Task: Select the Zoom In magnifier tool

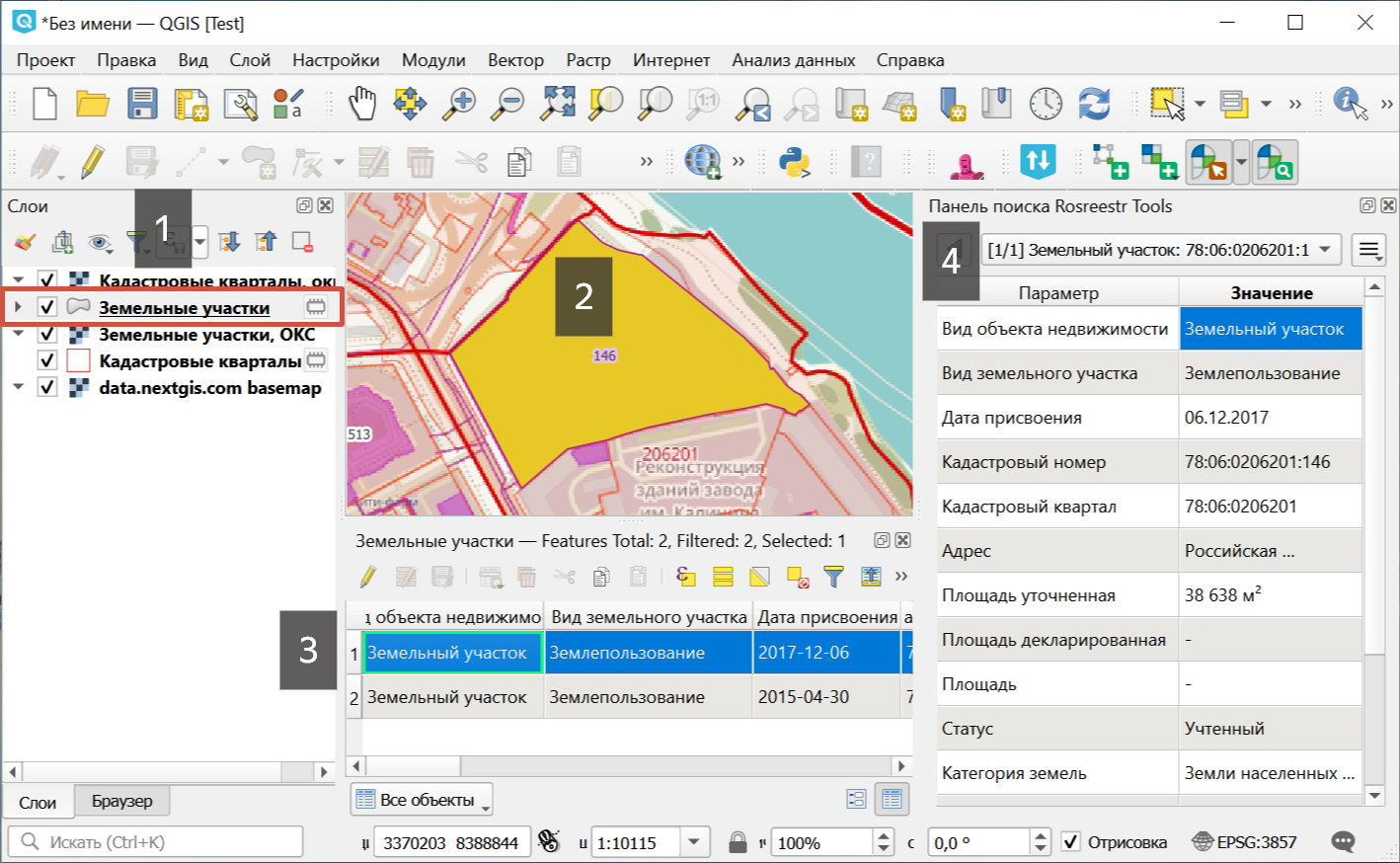Action: [458, 103]
